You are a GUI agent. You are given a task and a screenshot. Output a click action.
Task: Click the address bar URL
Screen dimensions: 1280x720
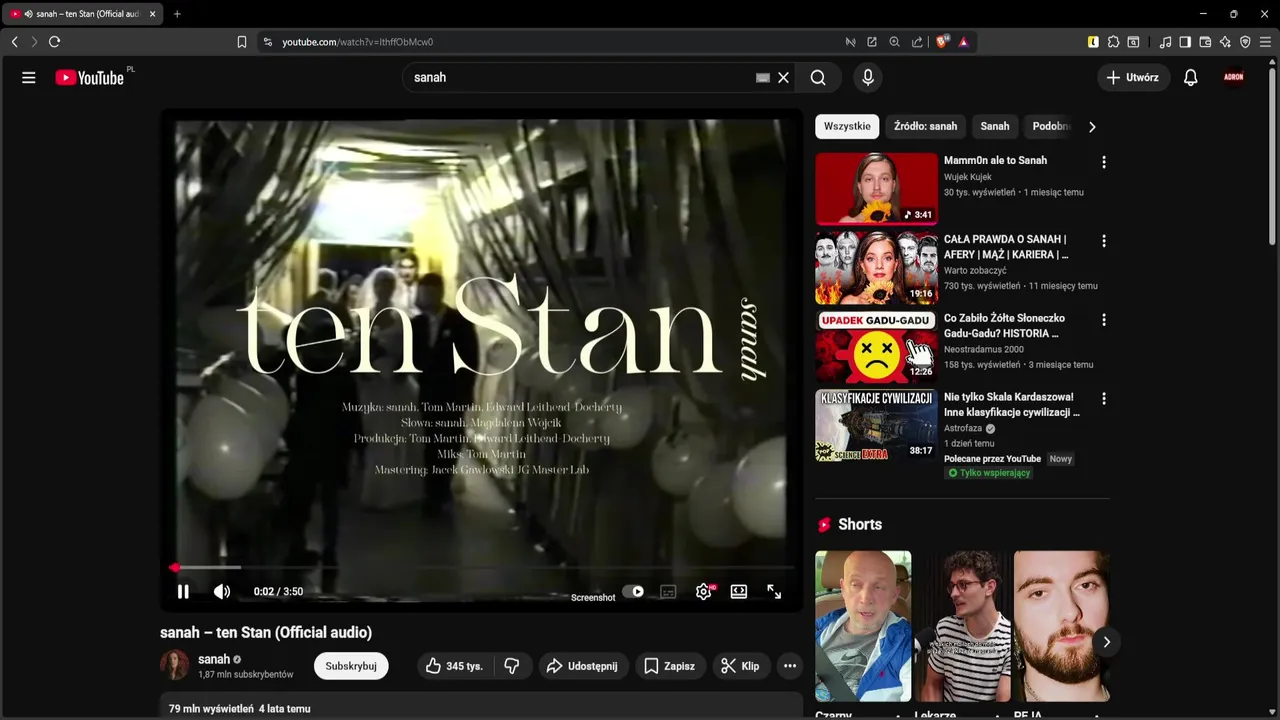point(357,42)
